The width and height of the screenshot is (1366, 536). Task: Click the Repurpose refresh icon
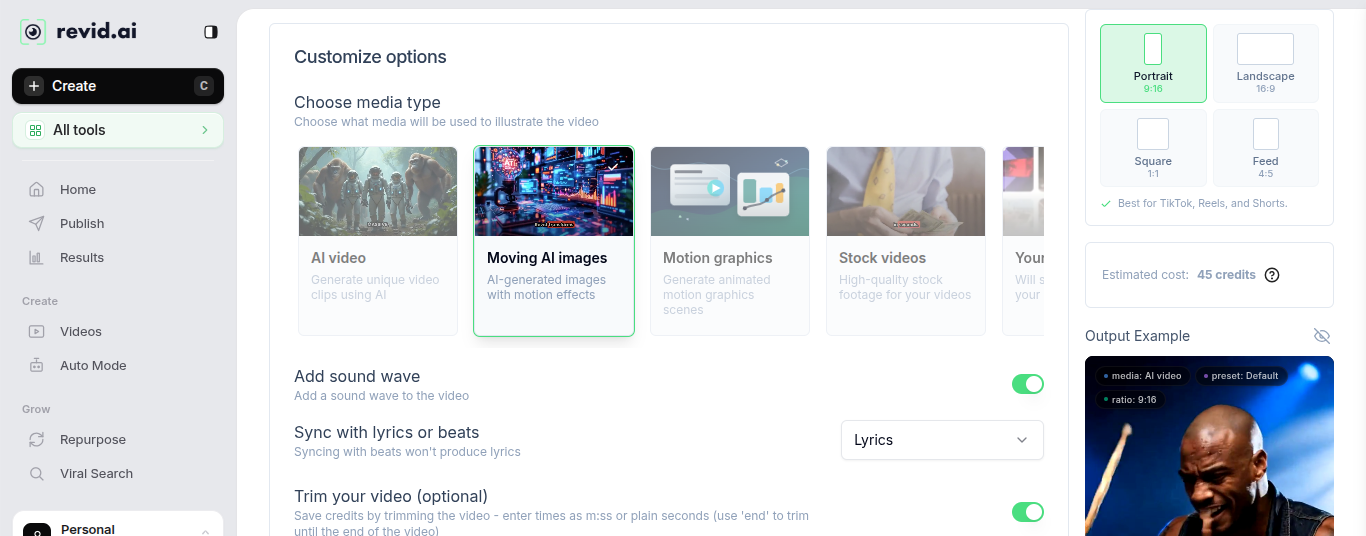point(37,440)
